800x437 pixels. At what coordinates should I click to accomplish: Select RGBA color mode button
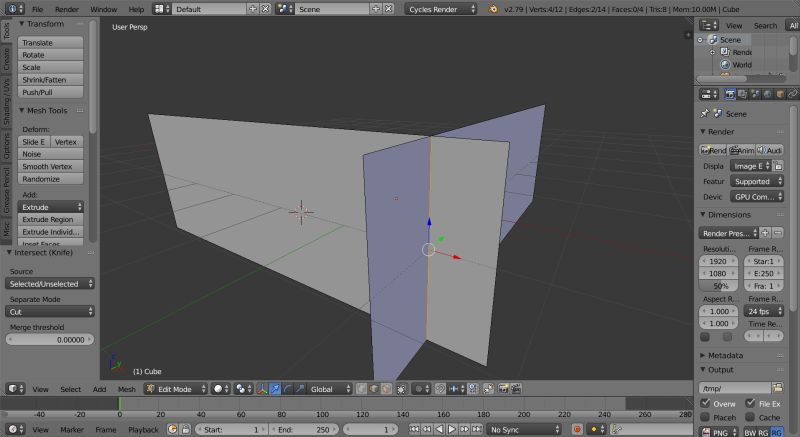click(x=777, y=432)
